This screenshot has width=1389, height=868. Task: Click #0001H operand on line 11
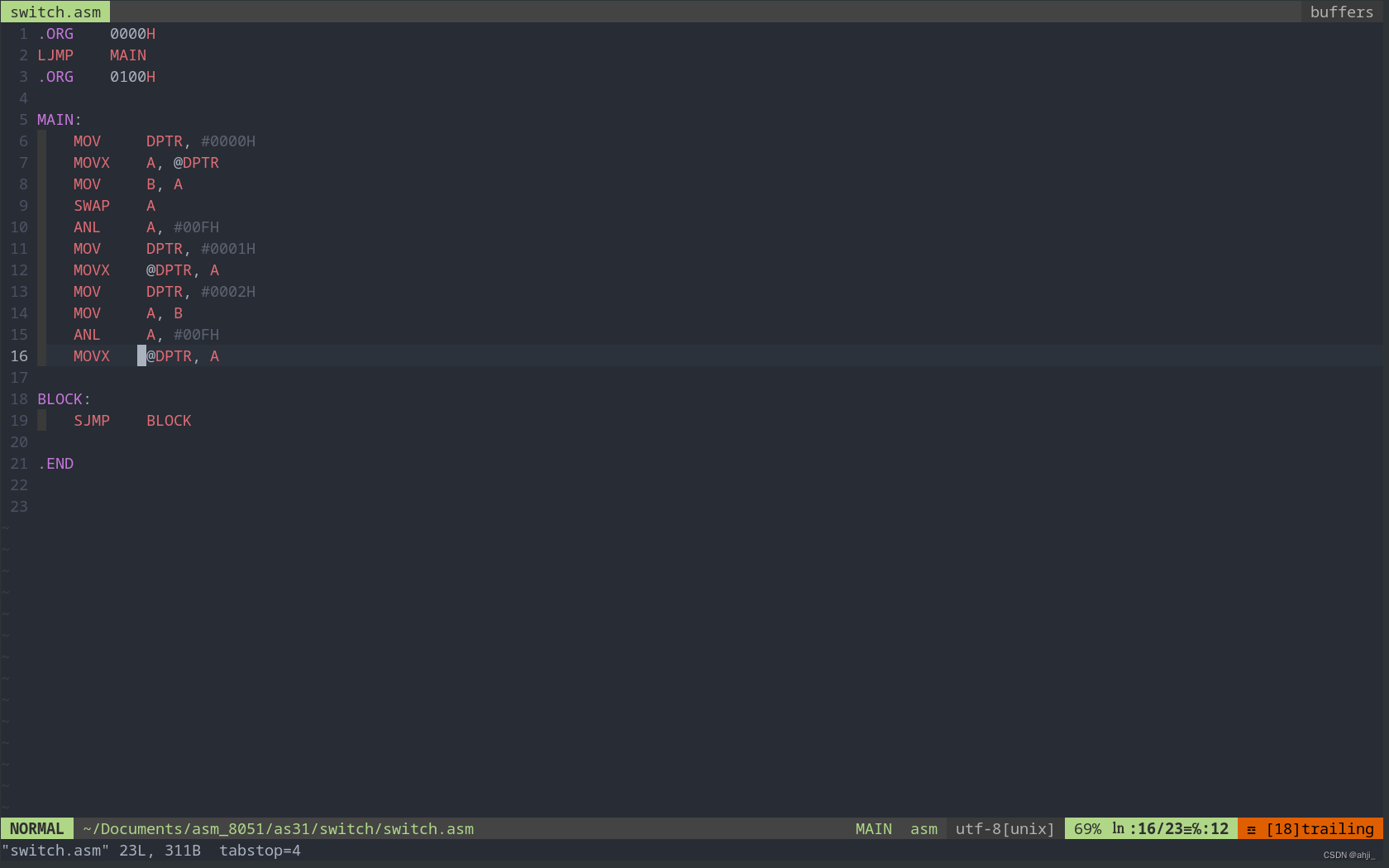pyautogui.click(x=228, y=249)
